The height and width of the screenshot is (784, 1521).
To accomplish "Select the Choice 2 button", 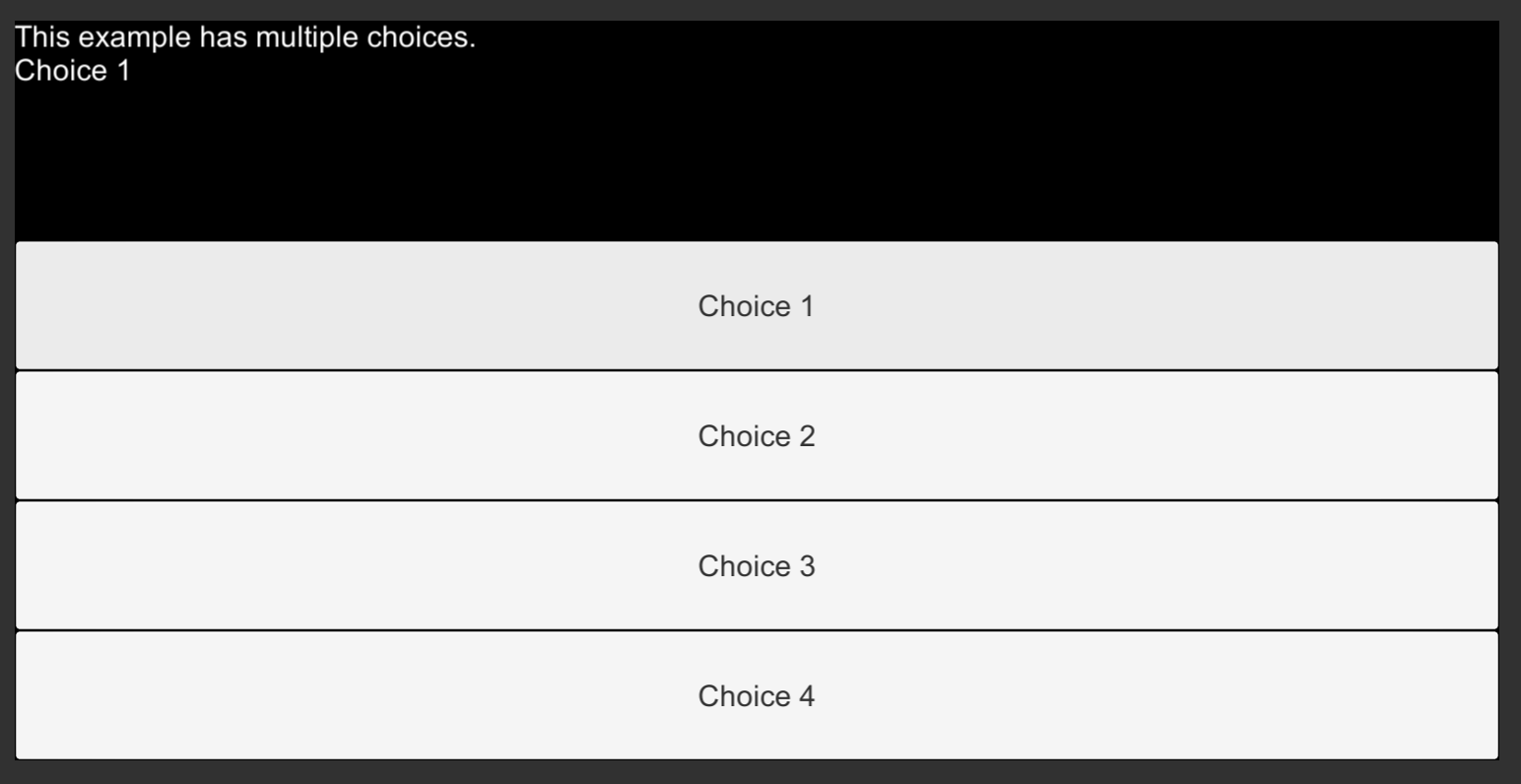I will pos(757,436).
